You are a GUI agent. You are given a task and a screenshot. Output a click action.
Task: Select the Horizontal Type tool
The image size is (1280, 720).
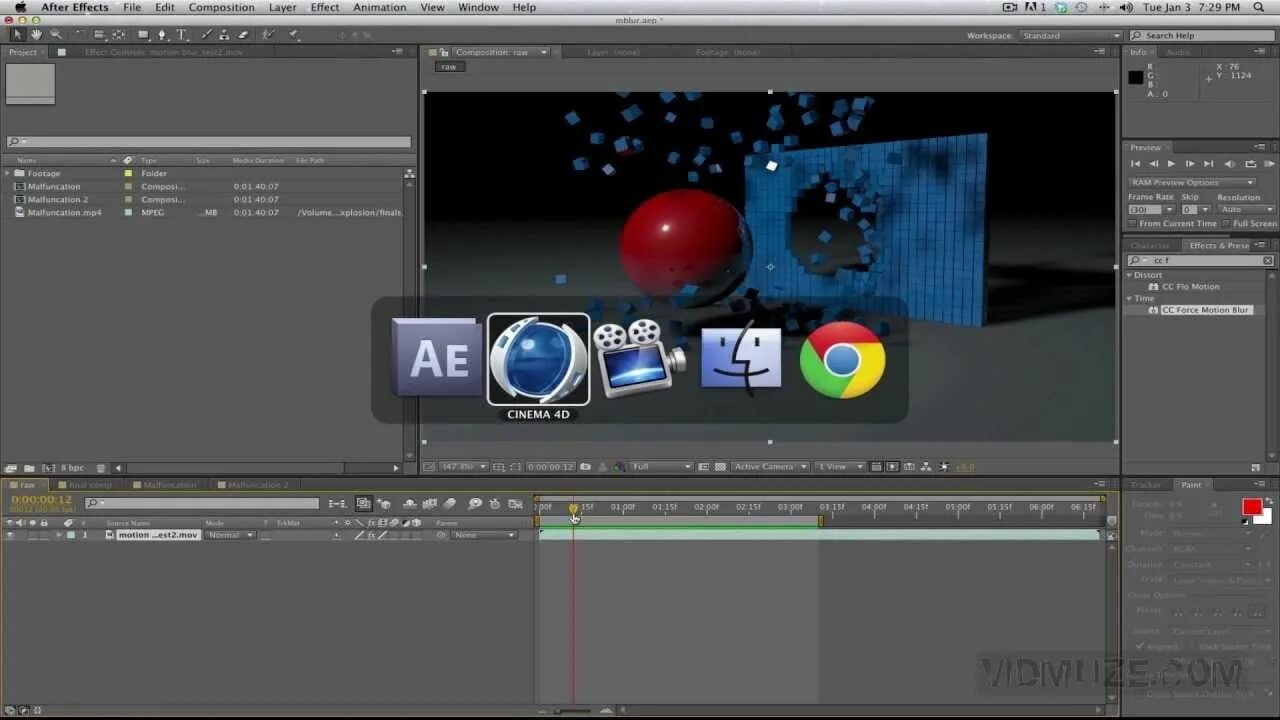tap(181, 35)
